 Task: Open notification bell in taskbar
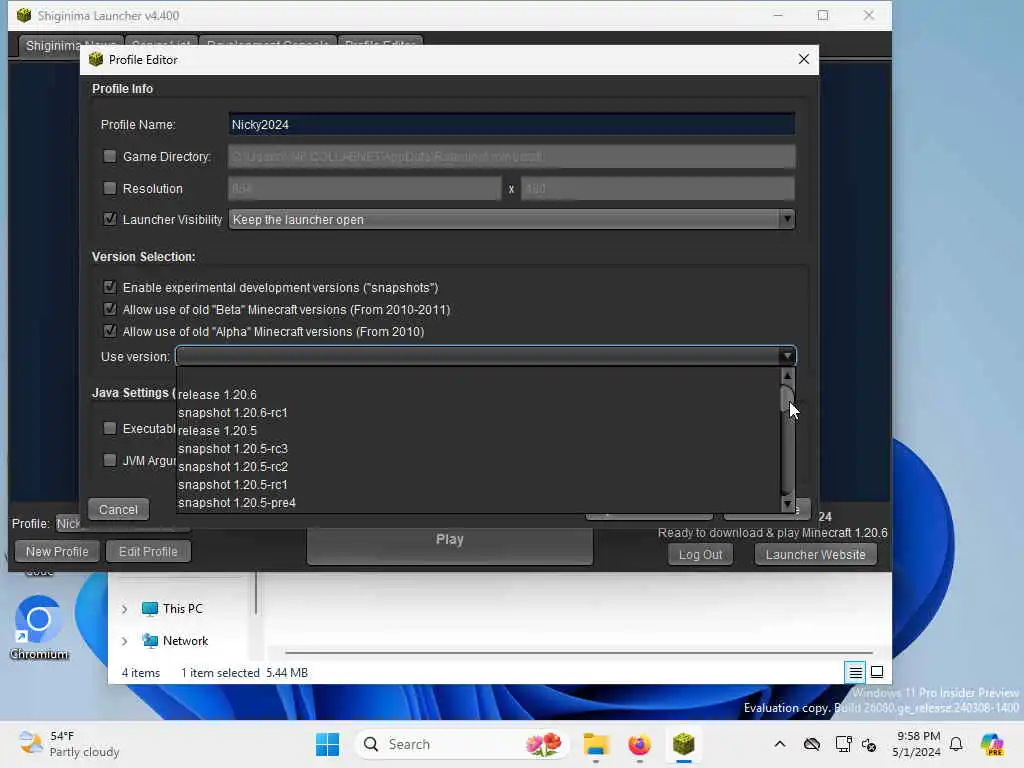[x=956, y=744]
